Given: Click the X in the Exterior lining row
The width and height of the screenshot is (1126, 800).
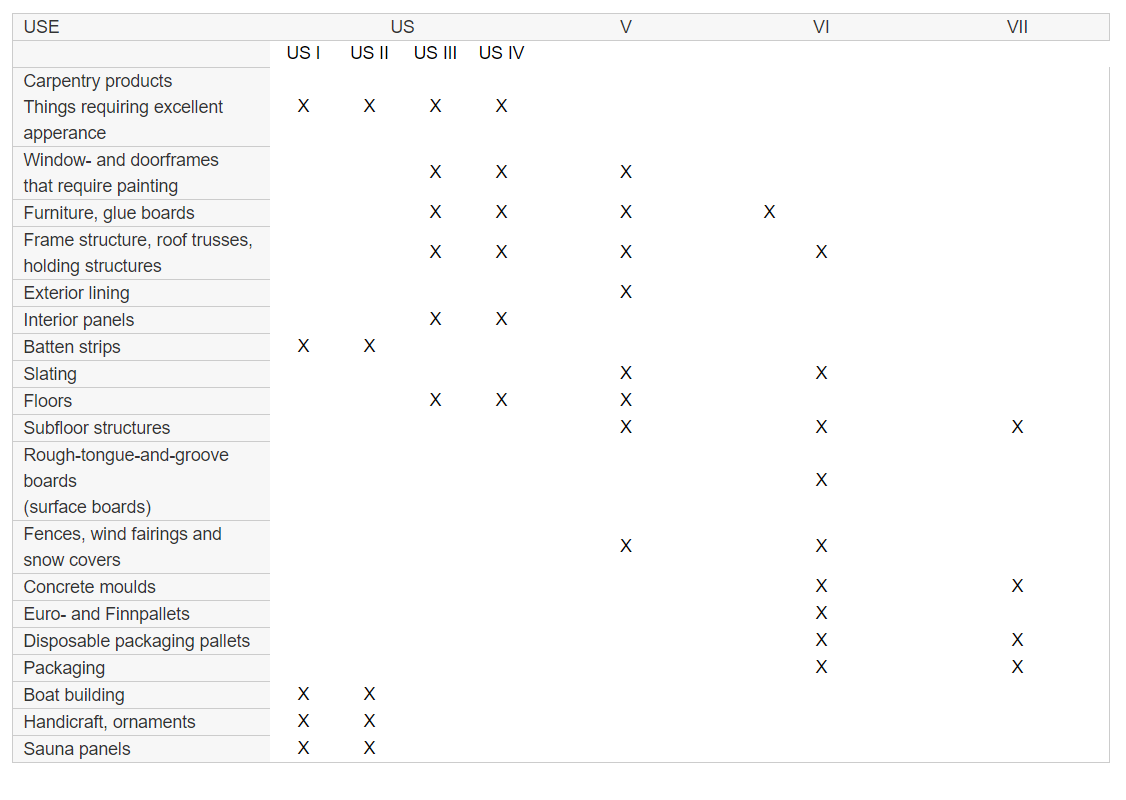Looking at the screenshot, I should click(x=626, y=292).
